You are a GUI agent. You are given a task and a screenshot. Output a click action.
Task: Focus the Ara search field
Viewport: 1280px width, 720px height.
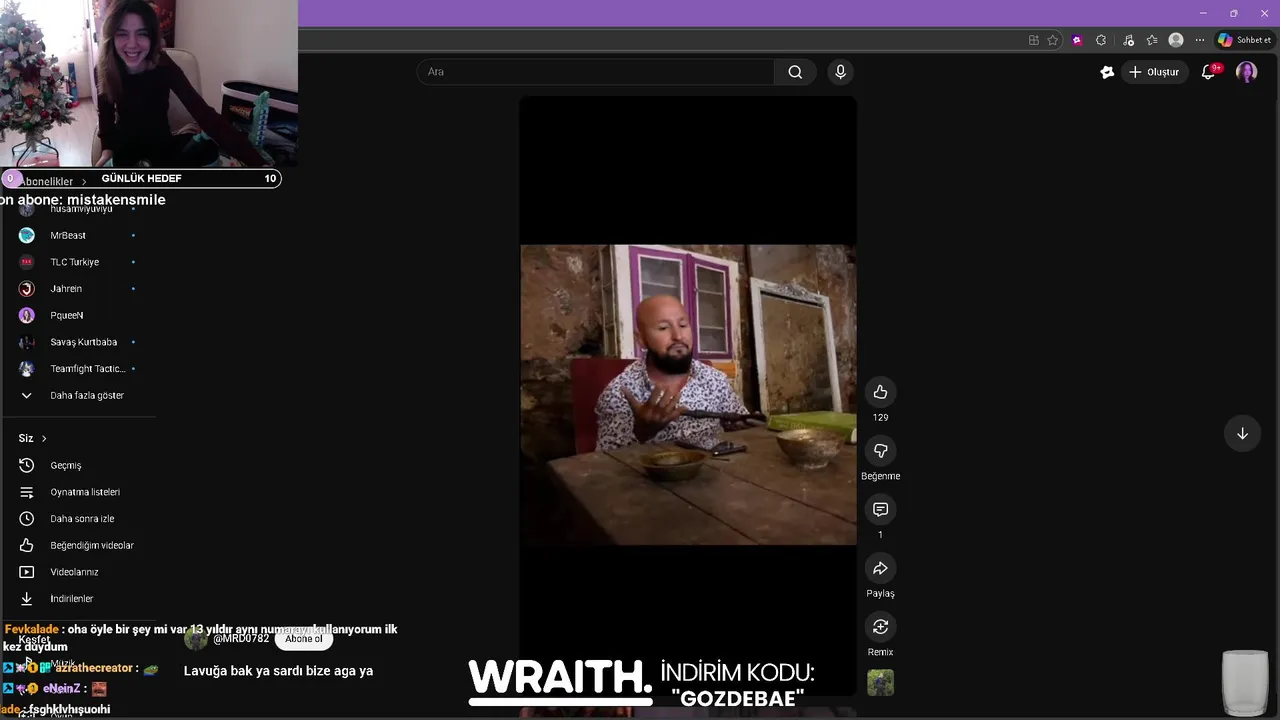coord(596,72)
